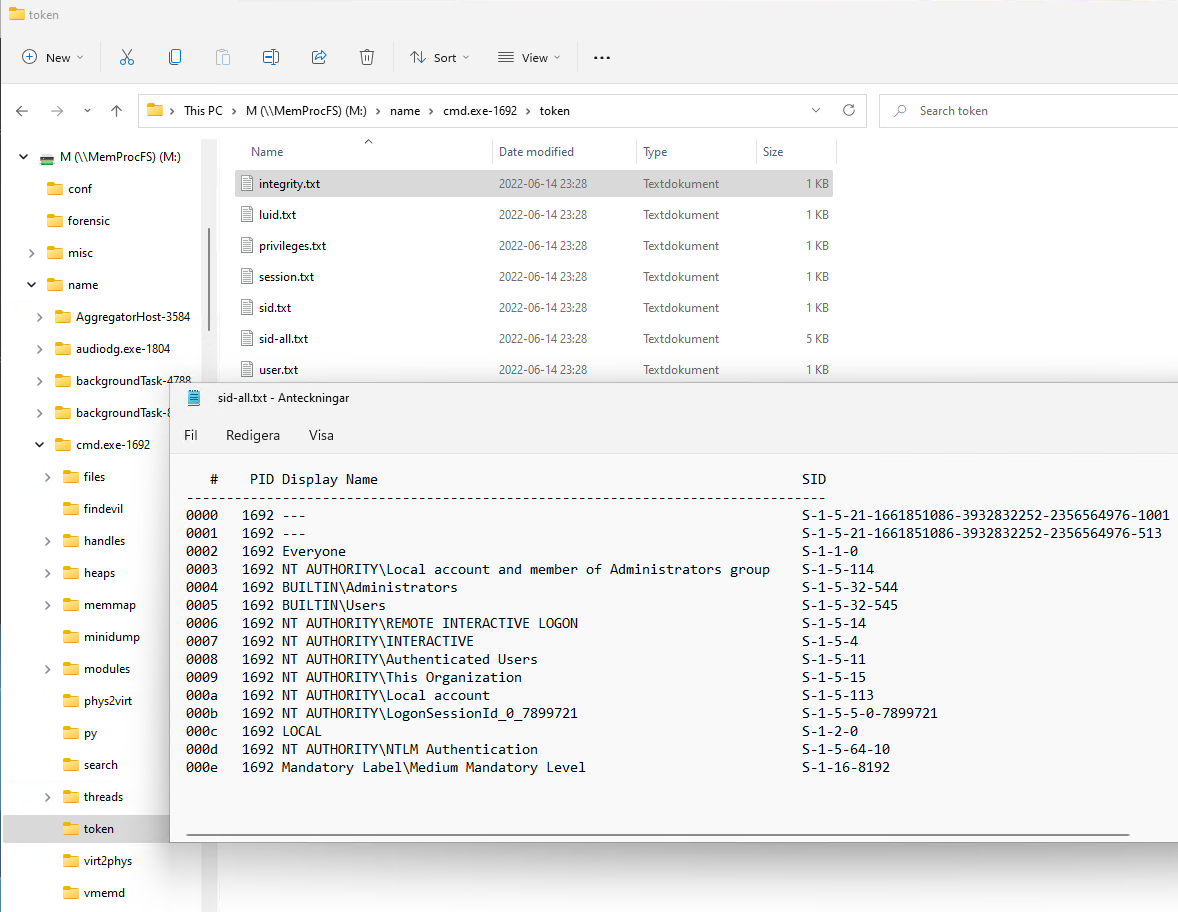Select the forensic folder in tree
Image resolution: width=1178 pixels, height=912 pixels.
[x=89, y=221]
